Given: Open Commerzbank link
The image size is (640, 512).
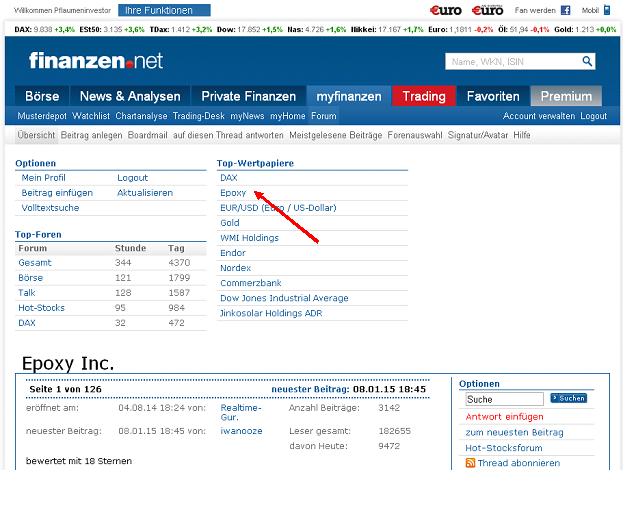Looking at the screenshot, I should click(x=251, y=283).
